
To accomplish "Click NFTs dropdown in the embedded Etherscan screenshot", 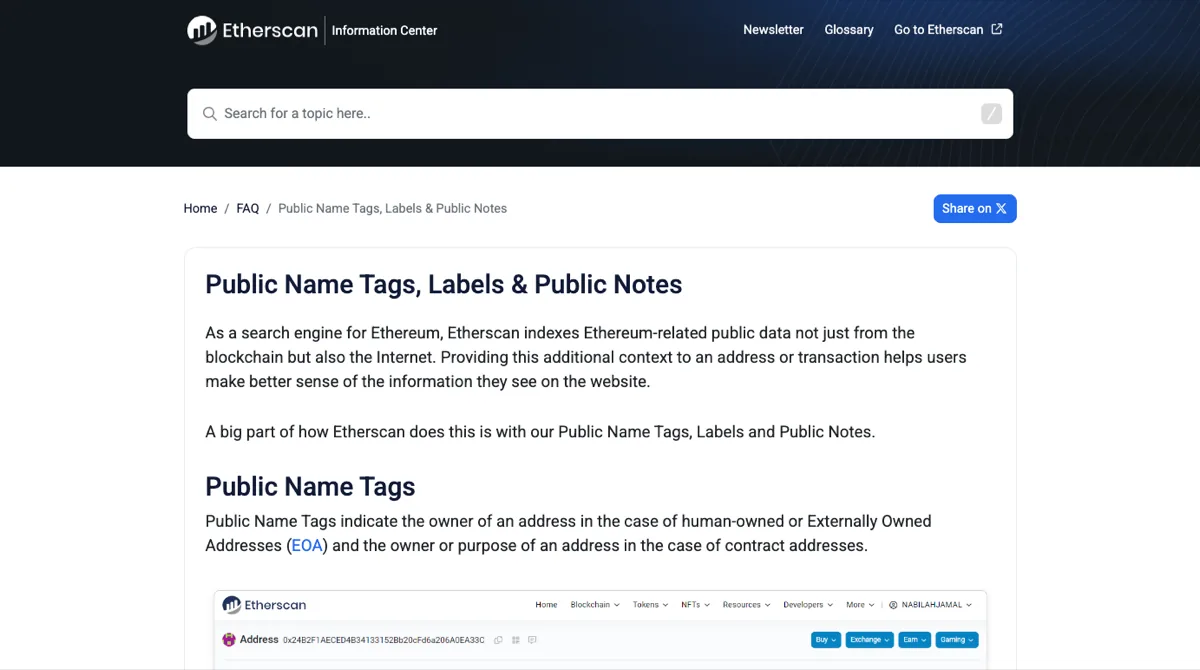I will tap(695, 605).
